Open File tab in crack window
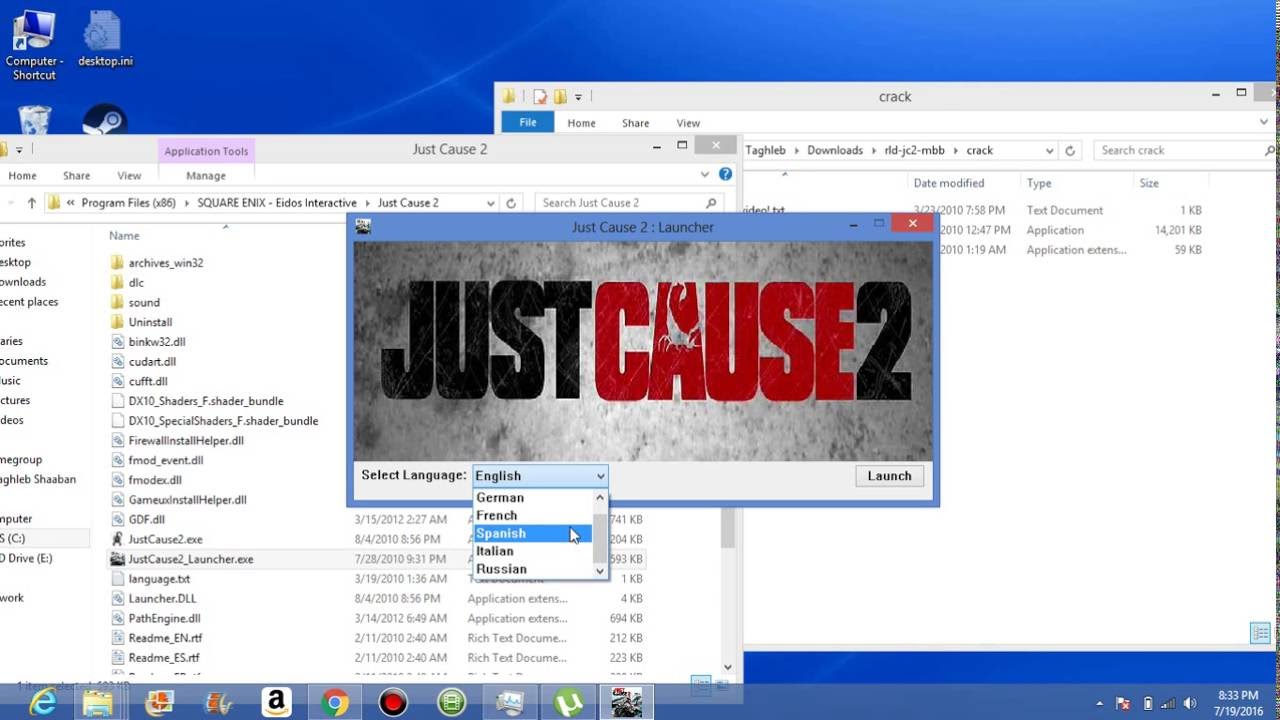This screenshot has width=1280, height=720. 528,123
